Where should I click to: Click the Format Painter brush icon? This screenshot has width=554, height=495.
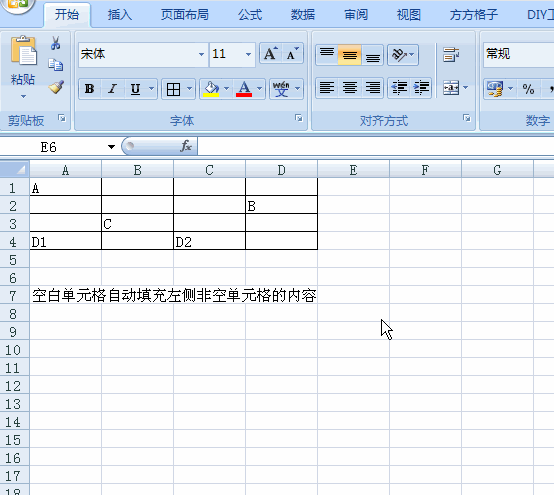click(x=56, y=87)
